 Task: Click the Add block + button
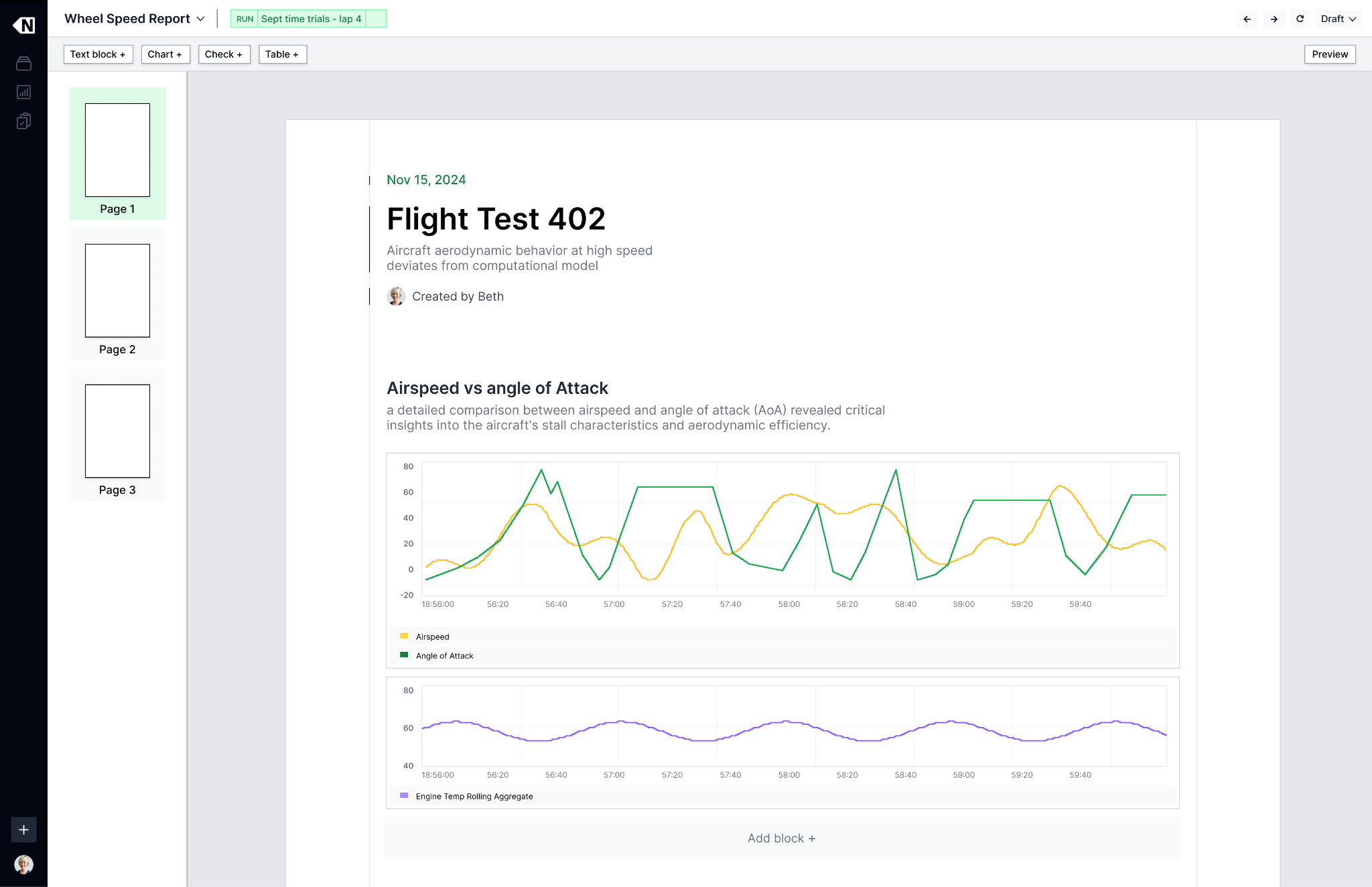(x=781, y=838)
